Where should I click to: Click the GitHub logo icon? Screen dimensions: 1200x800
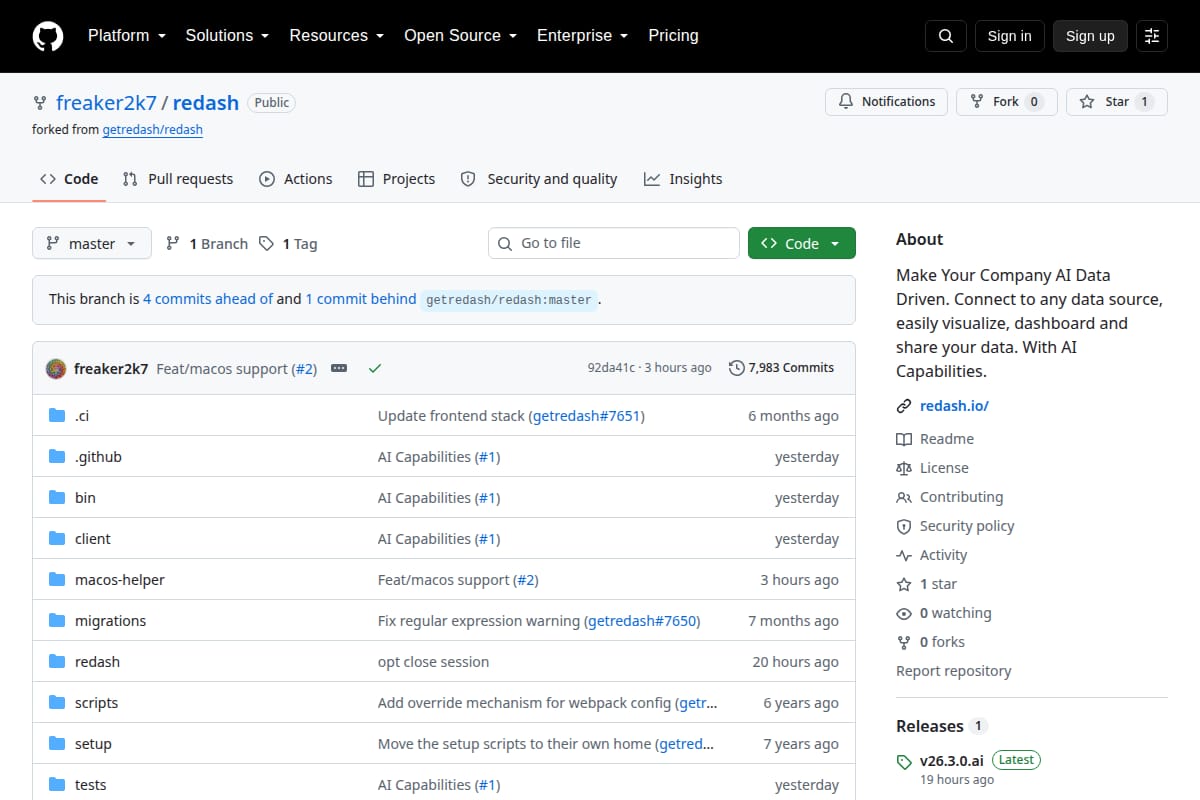[48, 36]
